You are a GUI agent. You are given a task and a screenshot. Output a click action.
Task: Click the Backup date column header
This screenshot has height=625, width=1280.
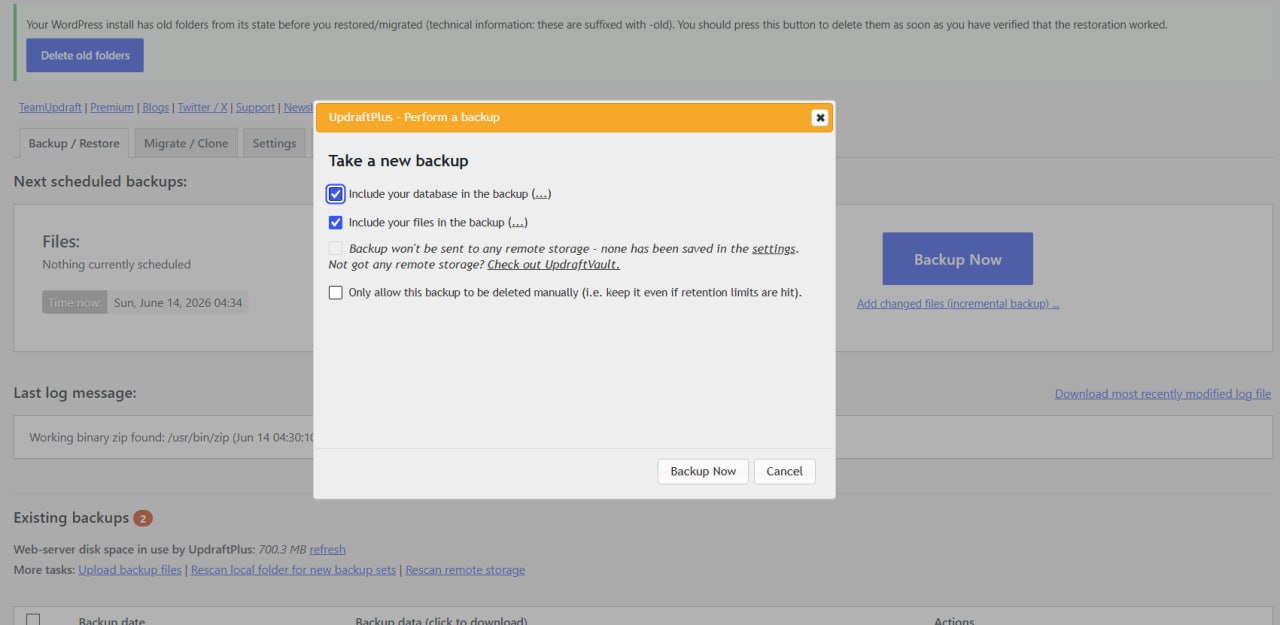112,621
